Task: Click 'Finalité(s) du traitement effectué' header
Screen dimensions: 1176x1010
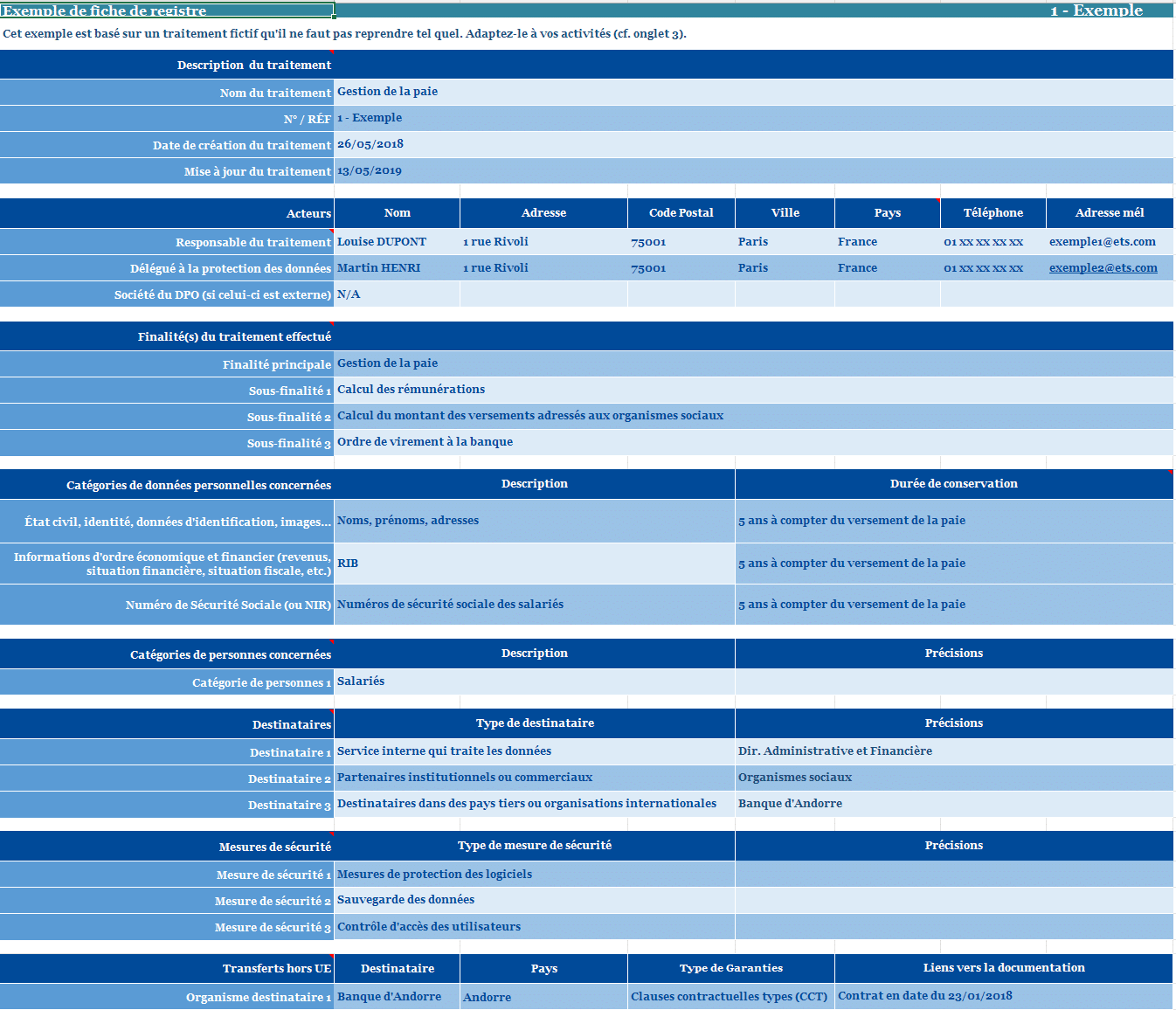Action: [167, 336]
